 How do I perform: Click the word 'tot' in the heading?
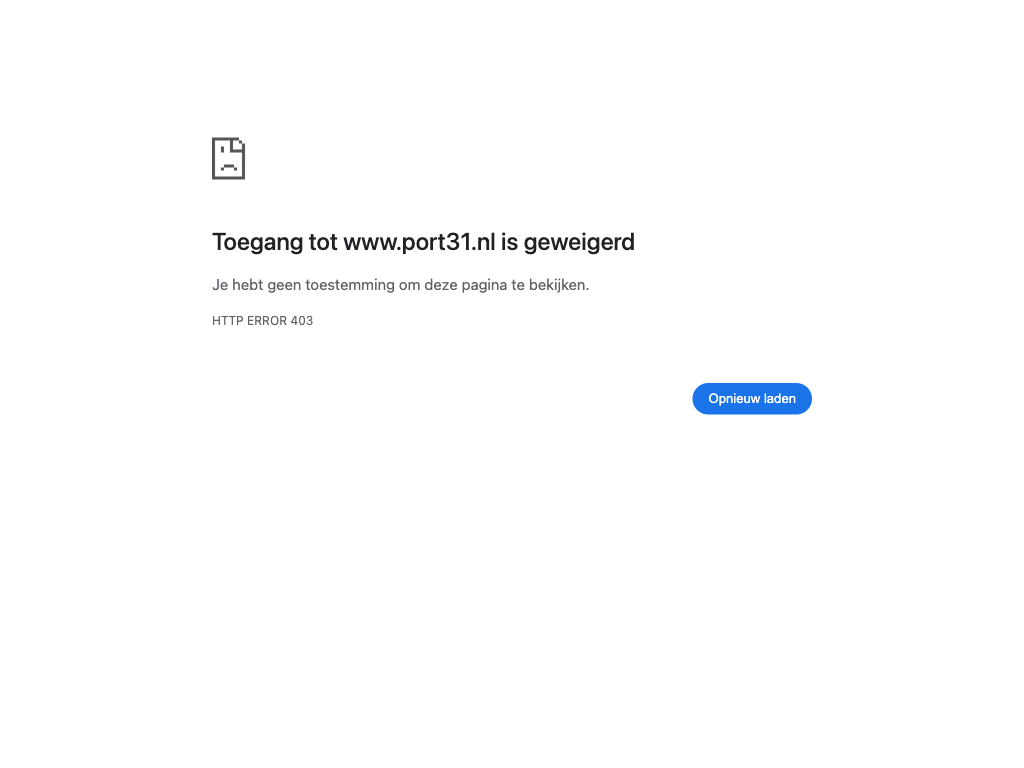coord(323,242)
